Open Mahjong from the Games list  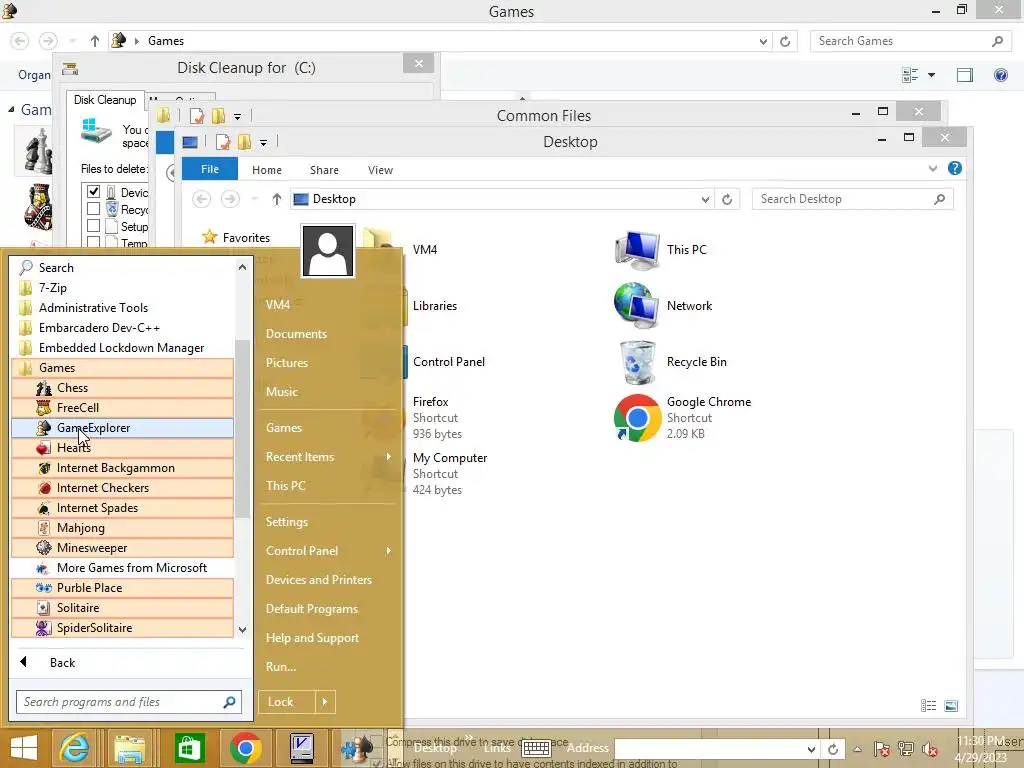click(x=122, y=528)
